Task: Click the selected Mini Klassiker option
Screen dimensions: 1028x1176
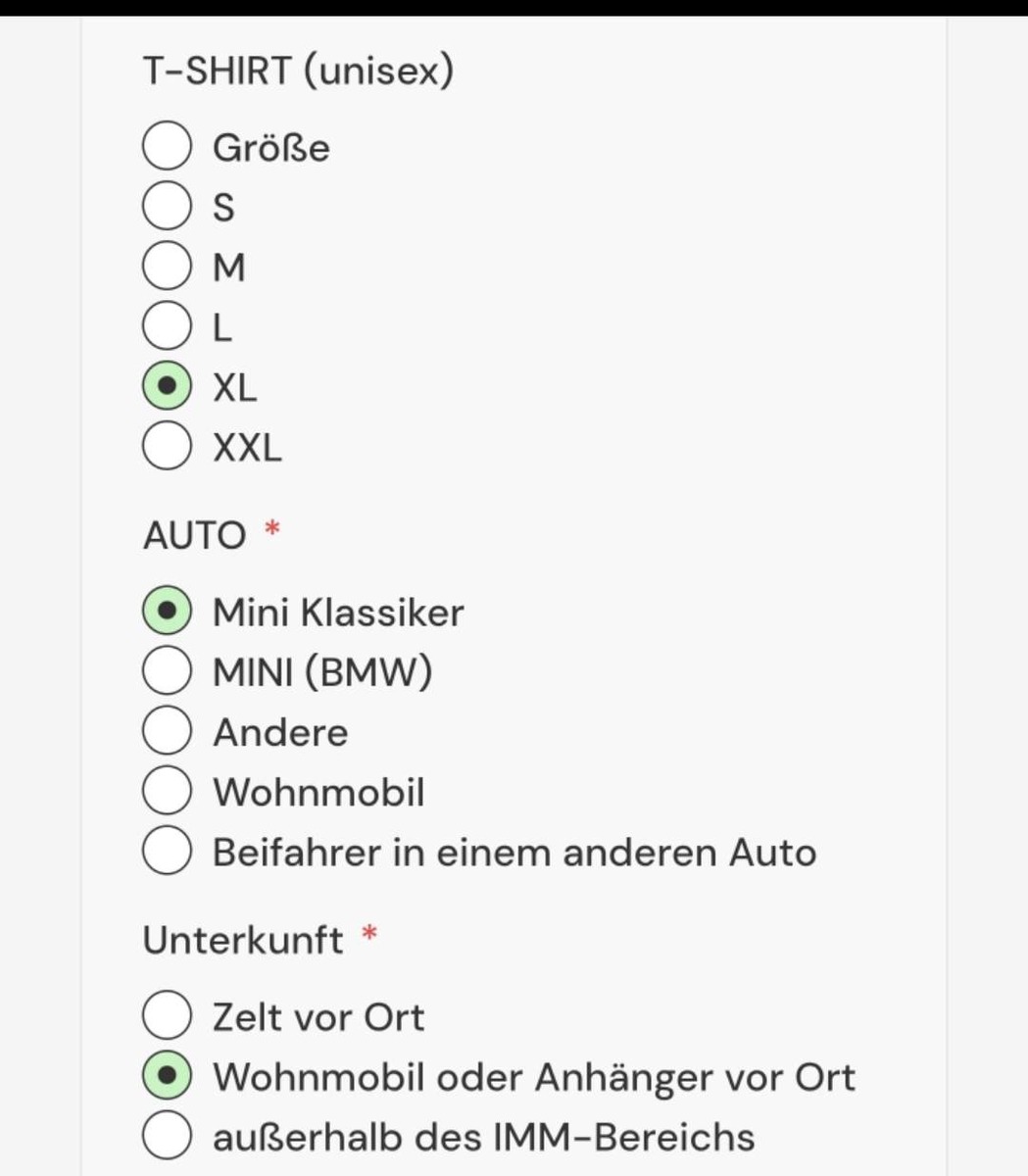Action: [168, 612]
